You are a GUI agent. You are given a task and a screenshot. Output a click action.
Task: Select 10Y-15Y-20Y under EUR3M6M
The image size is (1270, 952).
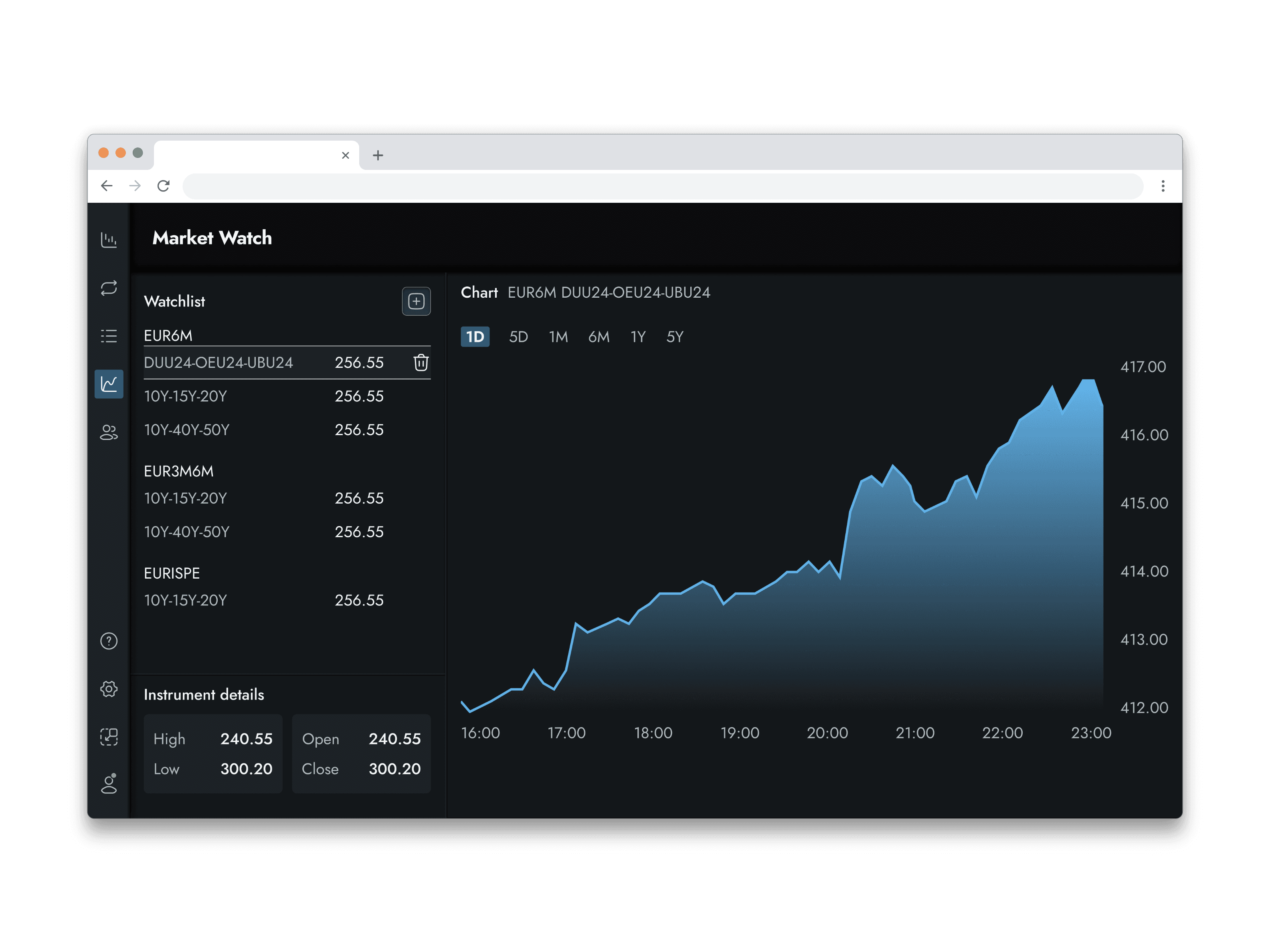(287, 498)
